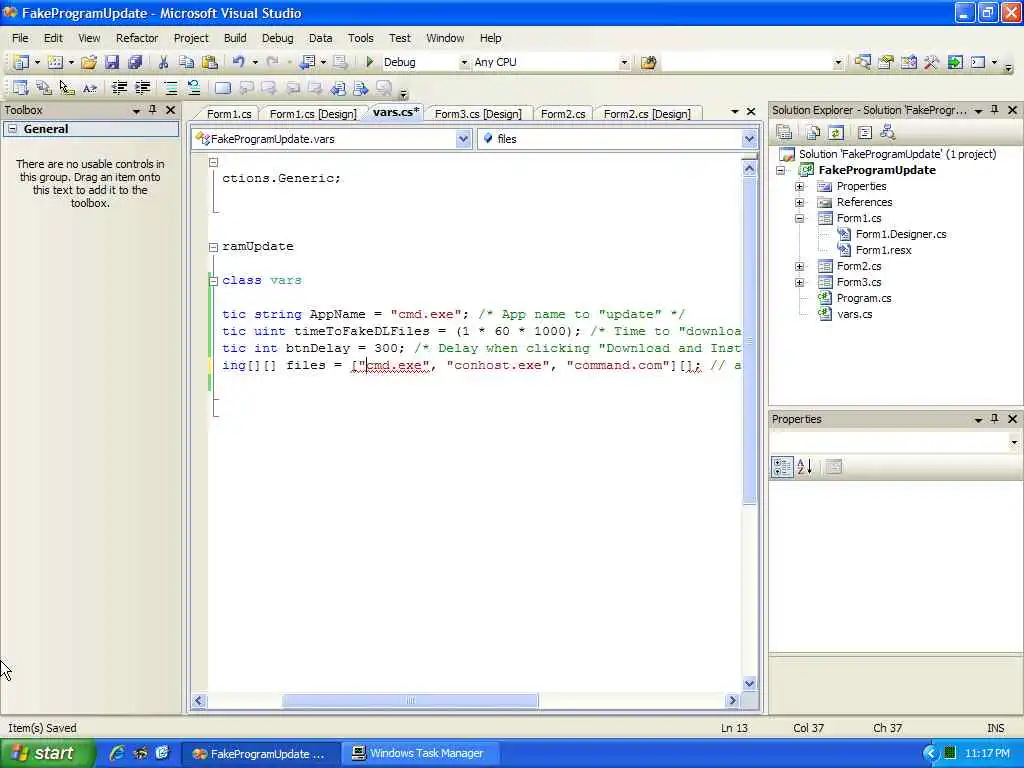Click the Undo arrow icon
Screen dimensions: 1024x768
click(238, 62)
